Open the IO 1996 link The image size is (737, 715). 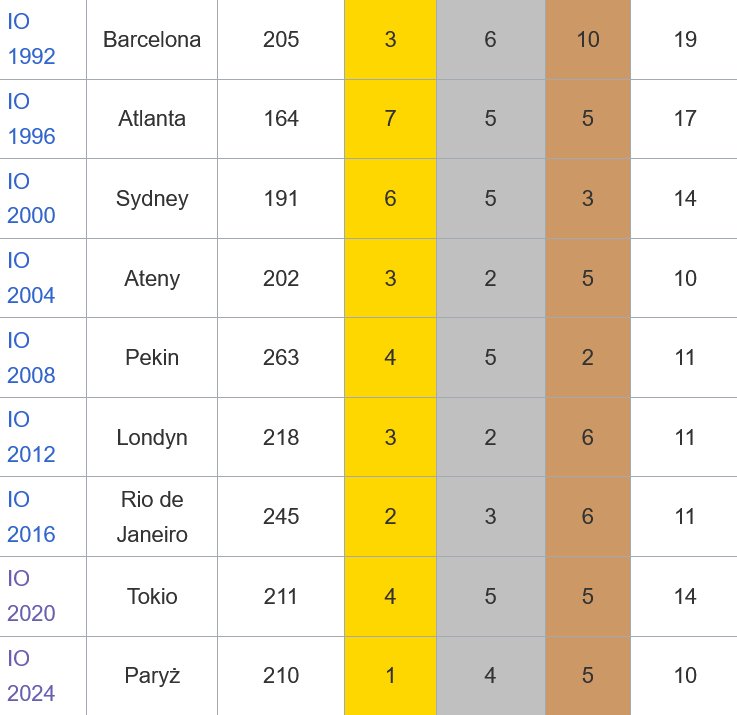tap(31, 118)
